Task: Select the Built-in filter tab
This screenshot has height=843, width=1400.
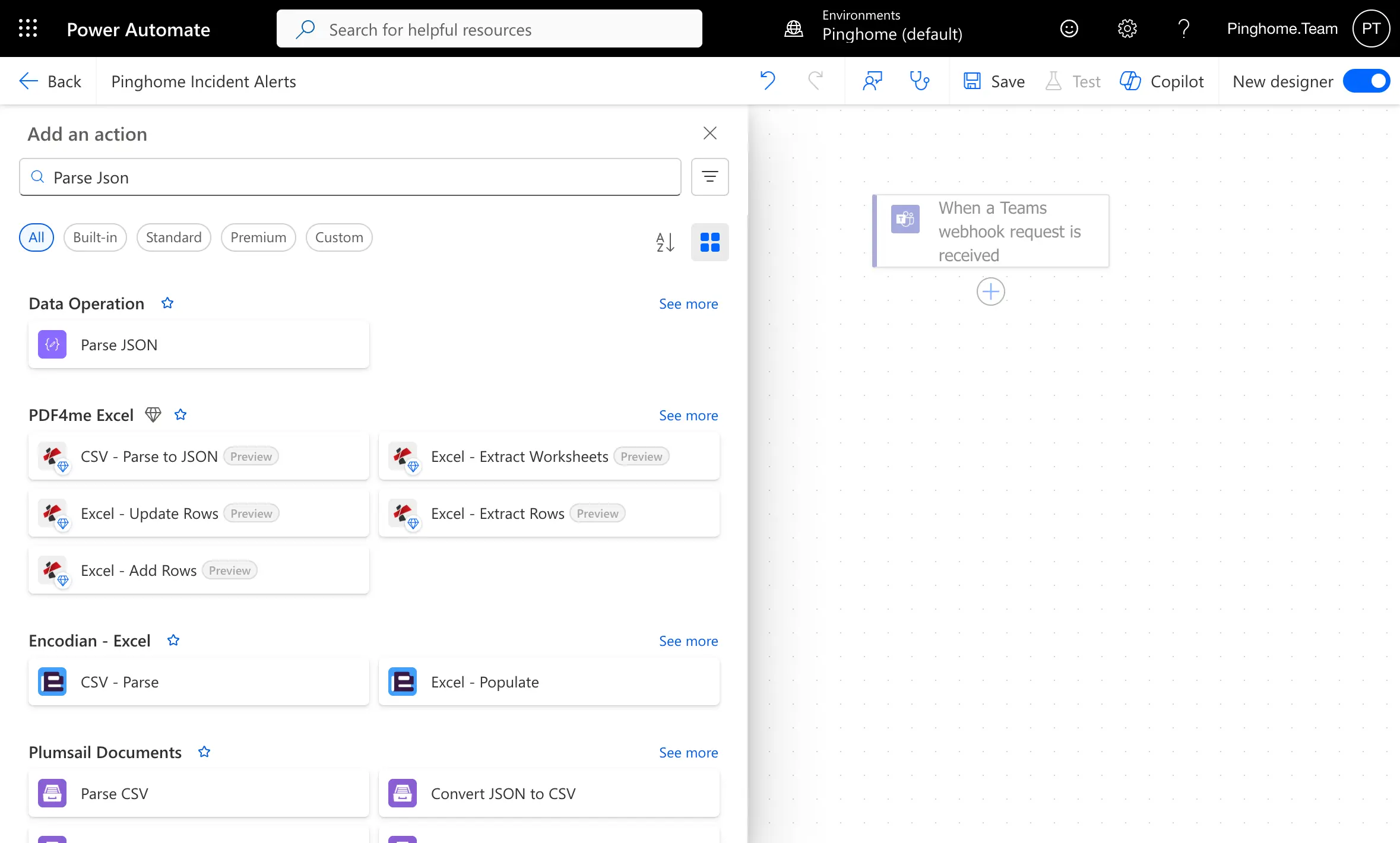Action: coord(95,237)
